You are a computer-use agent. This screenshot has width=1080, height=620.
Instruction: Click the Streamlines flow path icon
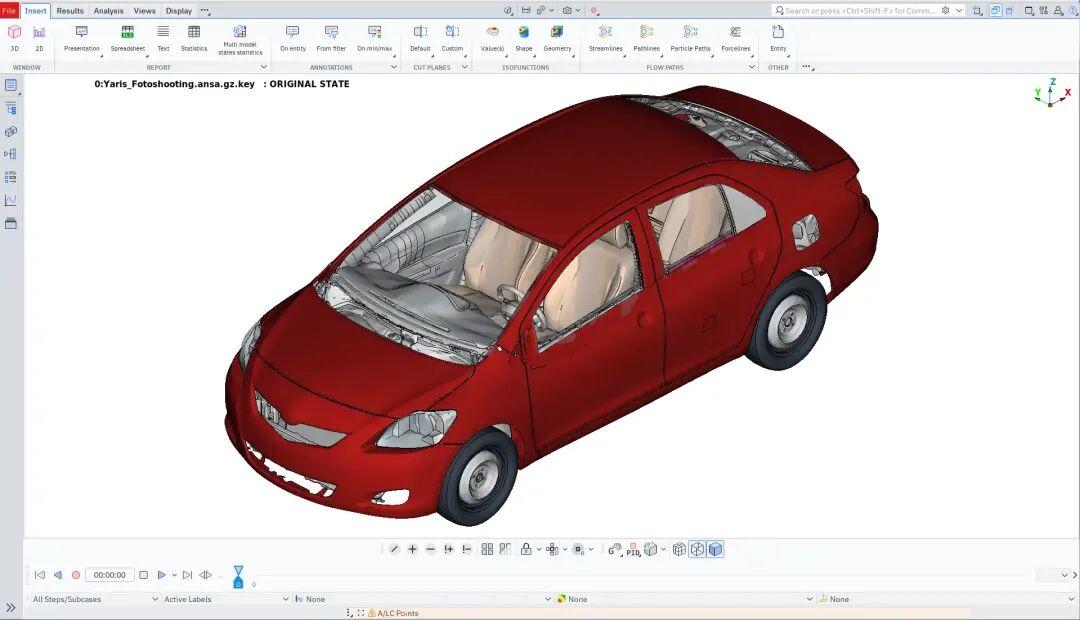pos(605,38)
